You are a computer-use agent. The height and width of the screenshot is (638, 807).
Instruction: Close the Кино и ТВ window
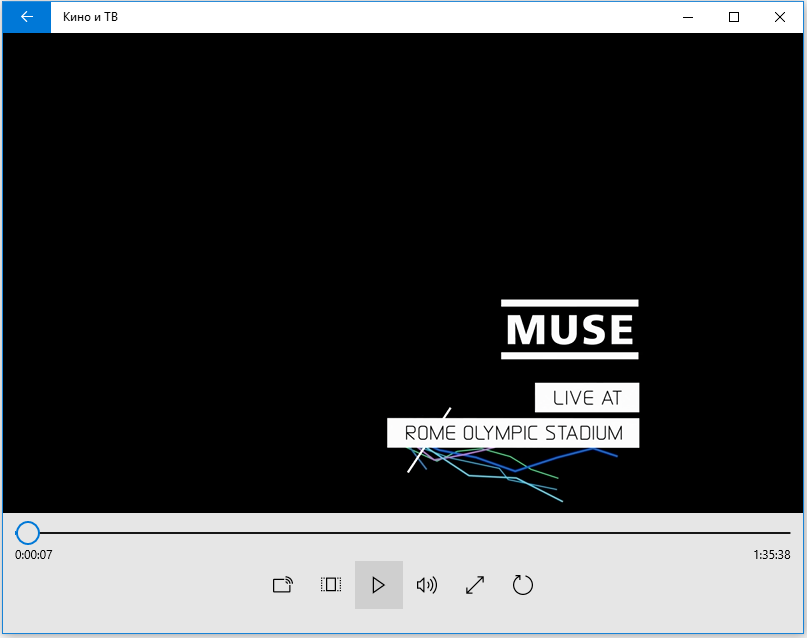780,17
